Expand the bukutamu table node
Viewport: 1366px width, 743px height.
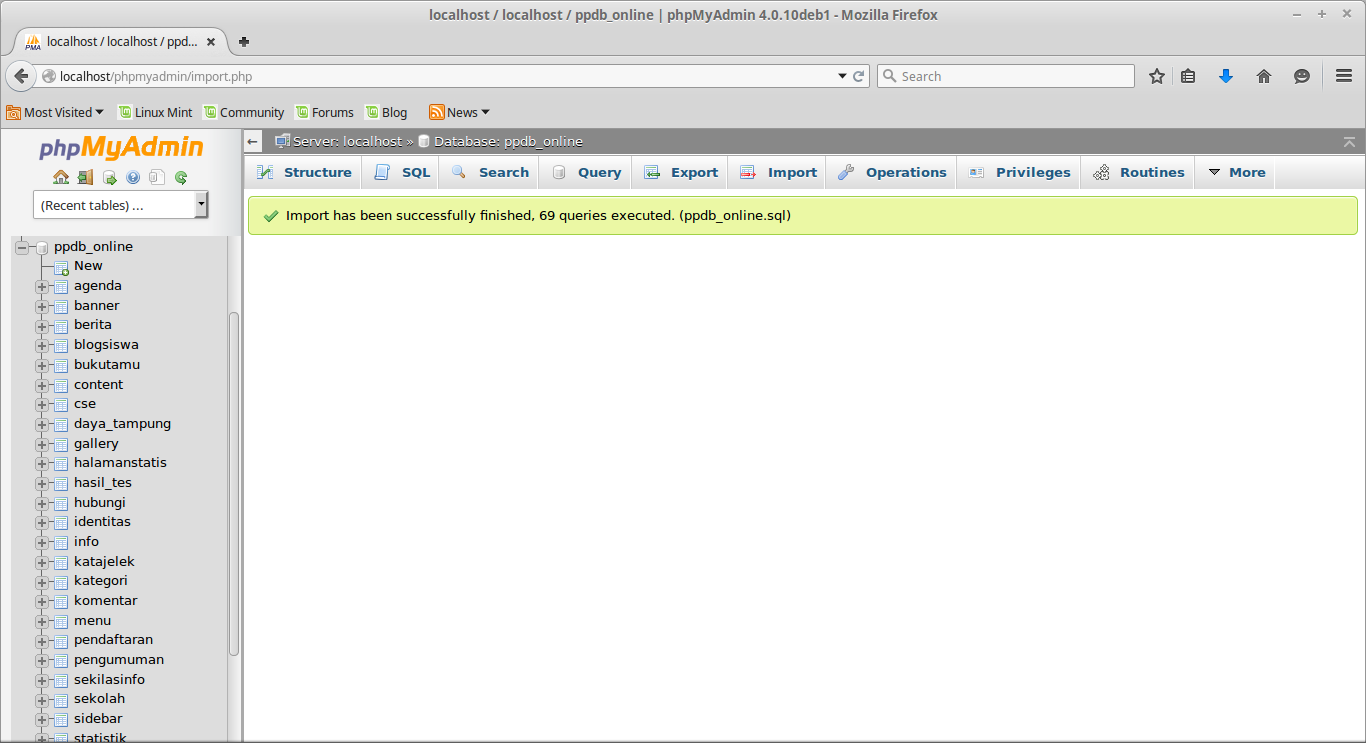pyautogui.click(x=42, y=366)
